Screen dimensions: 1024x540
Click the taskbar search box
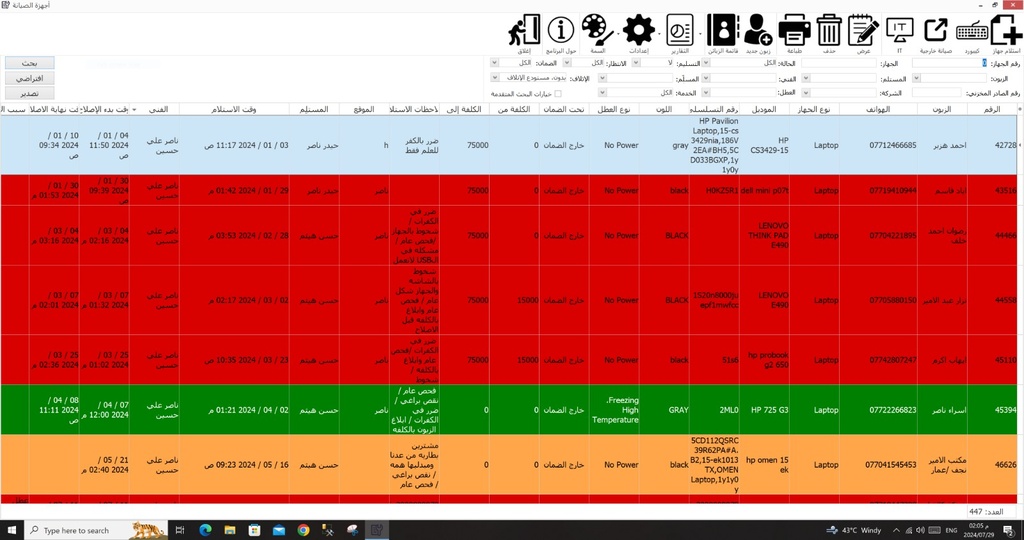tap(96, 530)
